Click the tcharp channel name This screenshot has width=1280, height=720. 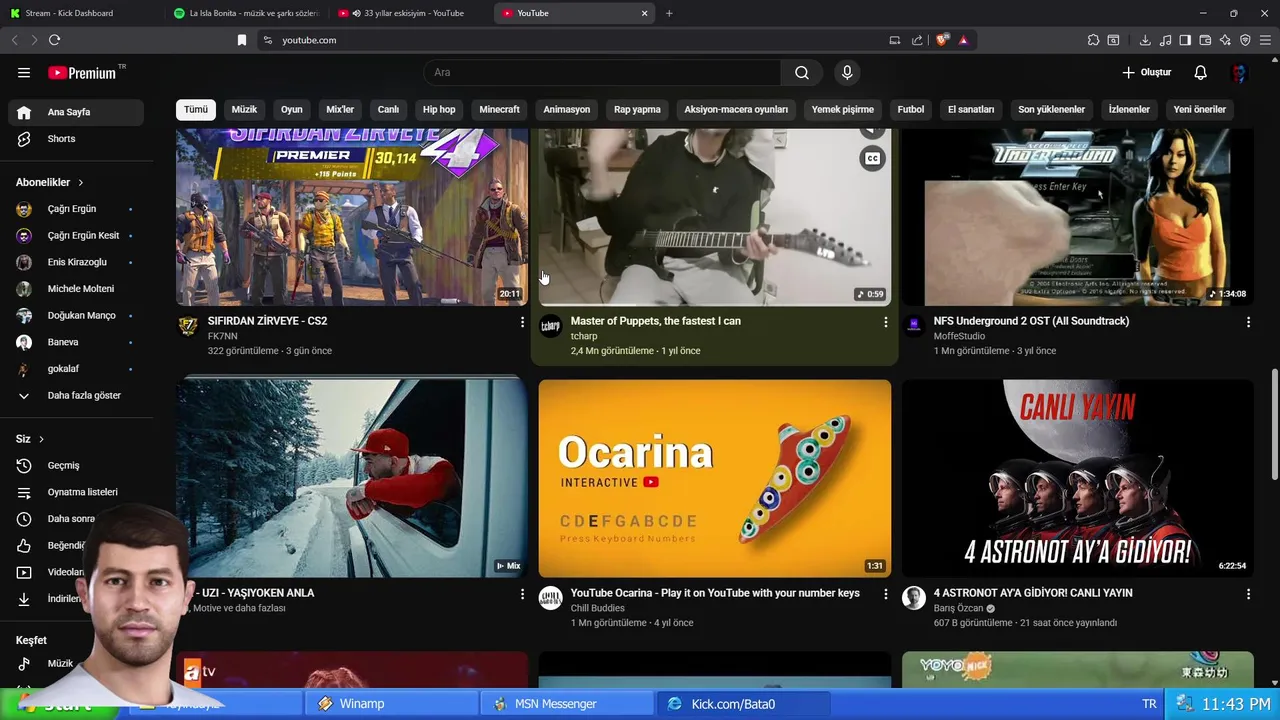pyautogui.click(x=584, y=336)
